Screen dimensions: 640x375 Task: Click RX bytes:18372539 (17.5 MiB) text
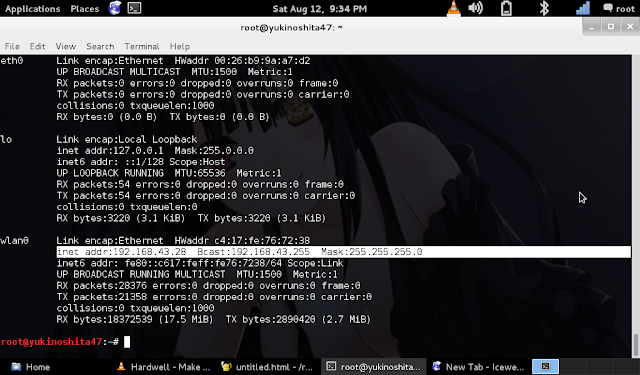(135, 320)
